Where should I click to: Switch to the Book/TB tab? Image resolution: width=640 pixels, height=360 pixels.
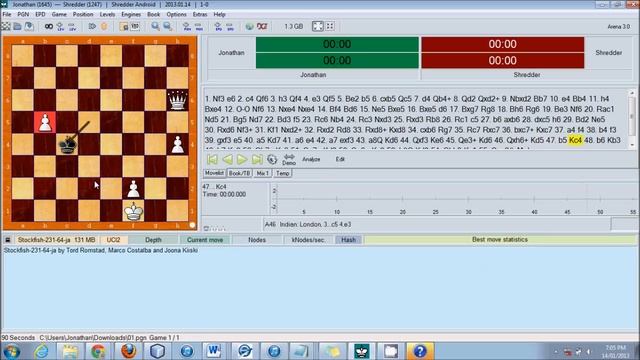point(239,173)
